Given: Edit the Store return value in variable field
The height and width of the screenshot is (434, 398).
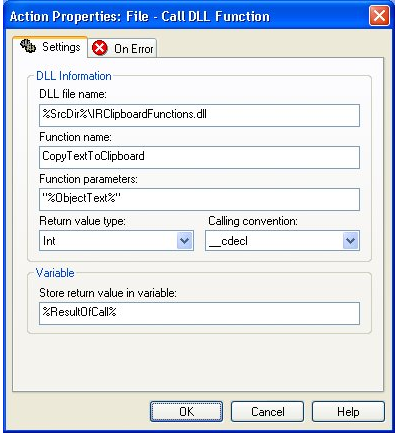Looking at the screenshot, I should (x=199, y=313).
